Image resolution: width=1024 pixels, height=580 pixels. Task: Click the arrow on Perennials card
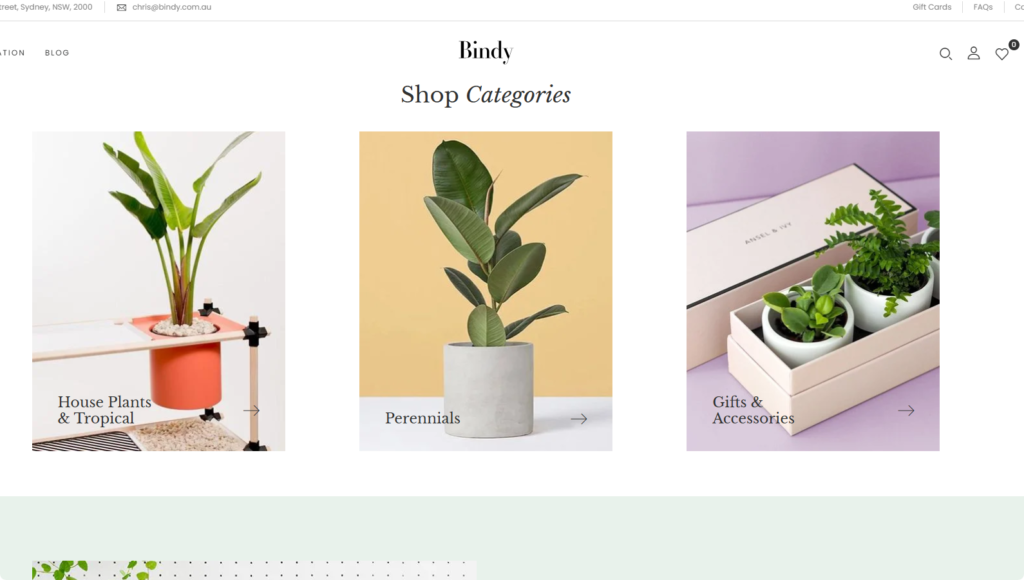[x=579, y=419]
